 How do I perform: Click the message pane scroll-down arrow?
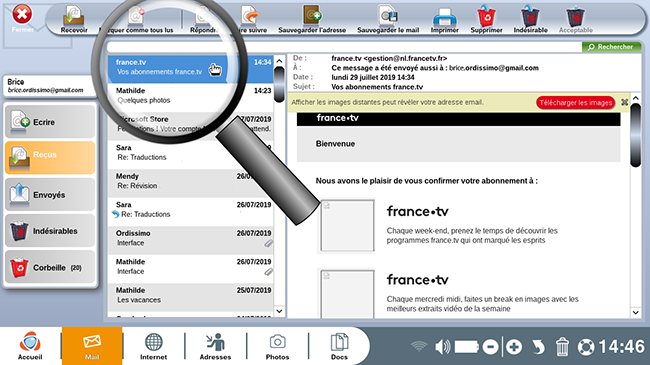click(x=635, y=313)
